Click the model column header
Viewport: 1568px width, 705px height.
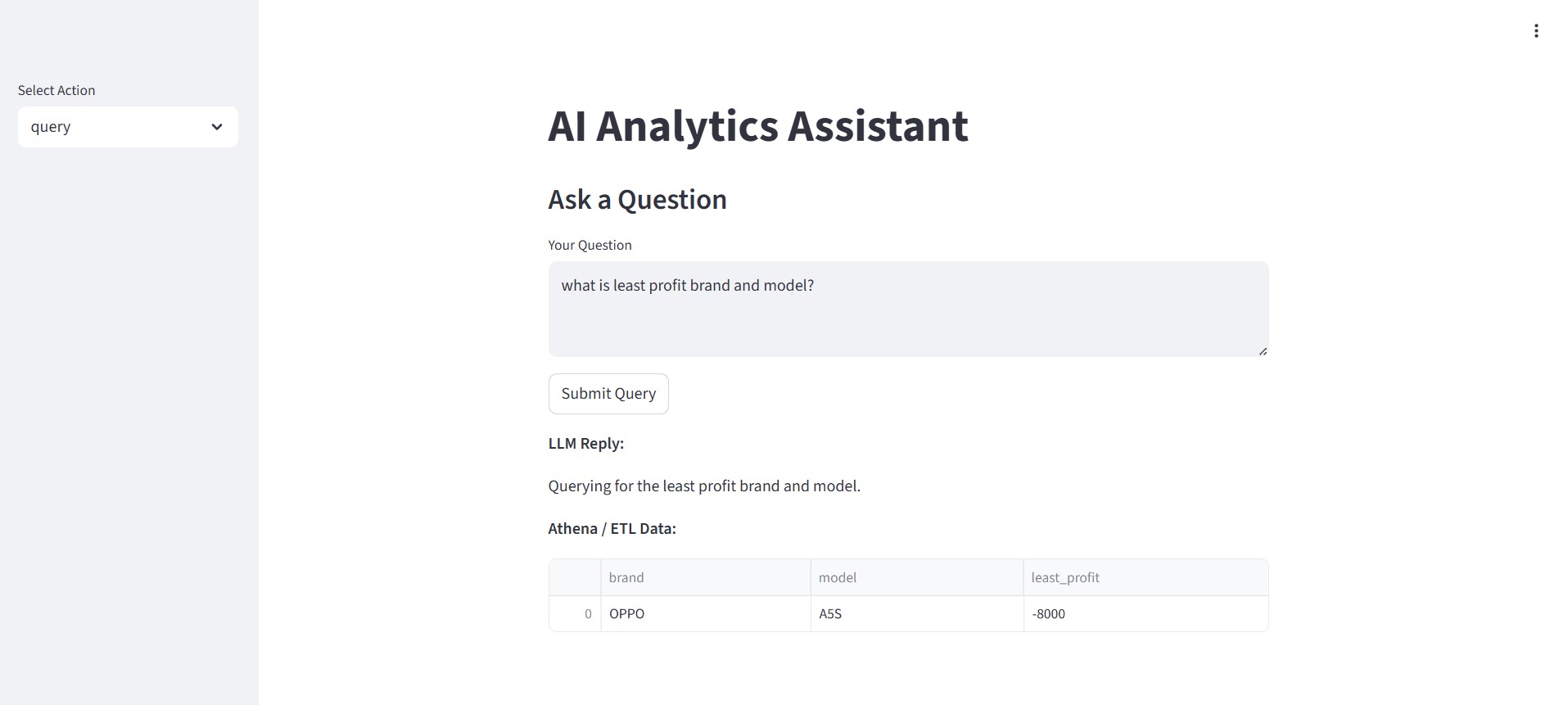838,577
